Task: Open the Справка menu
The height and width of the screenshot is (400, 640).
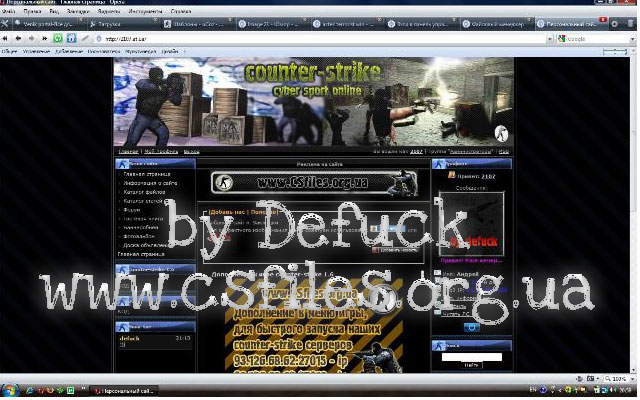Action: coord(181,11)
